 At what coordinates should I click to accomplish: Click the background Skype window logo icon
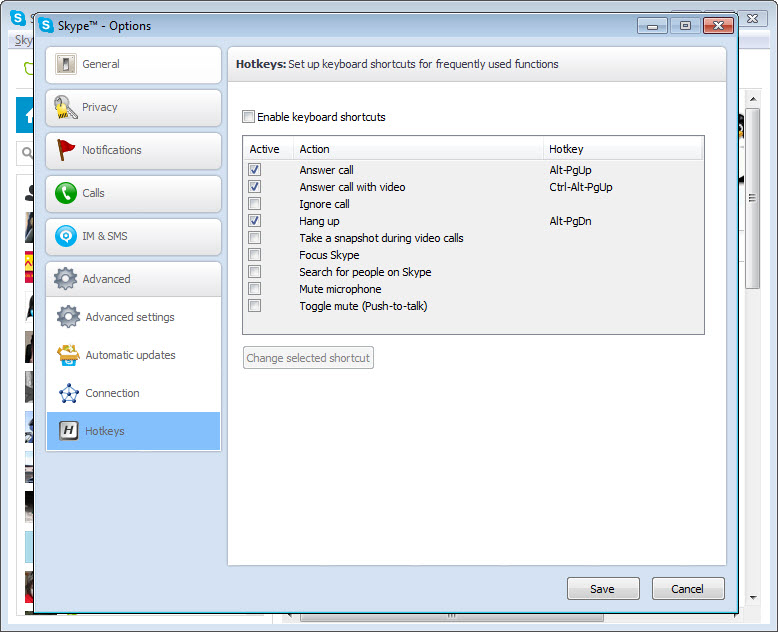point(18,18)
